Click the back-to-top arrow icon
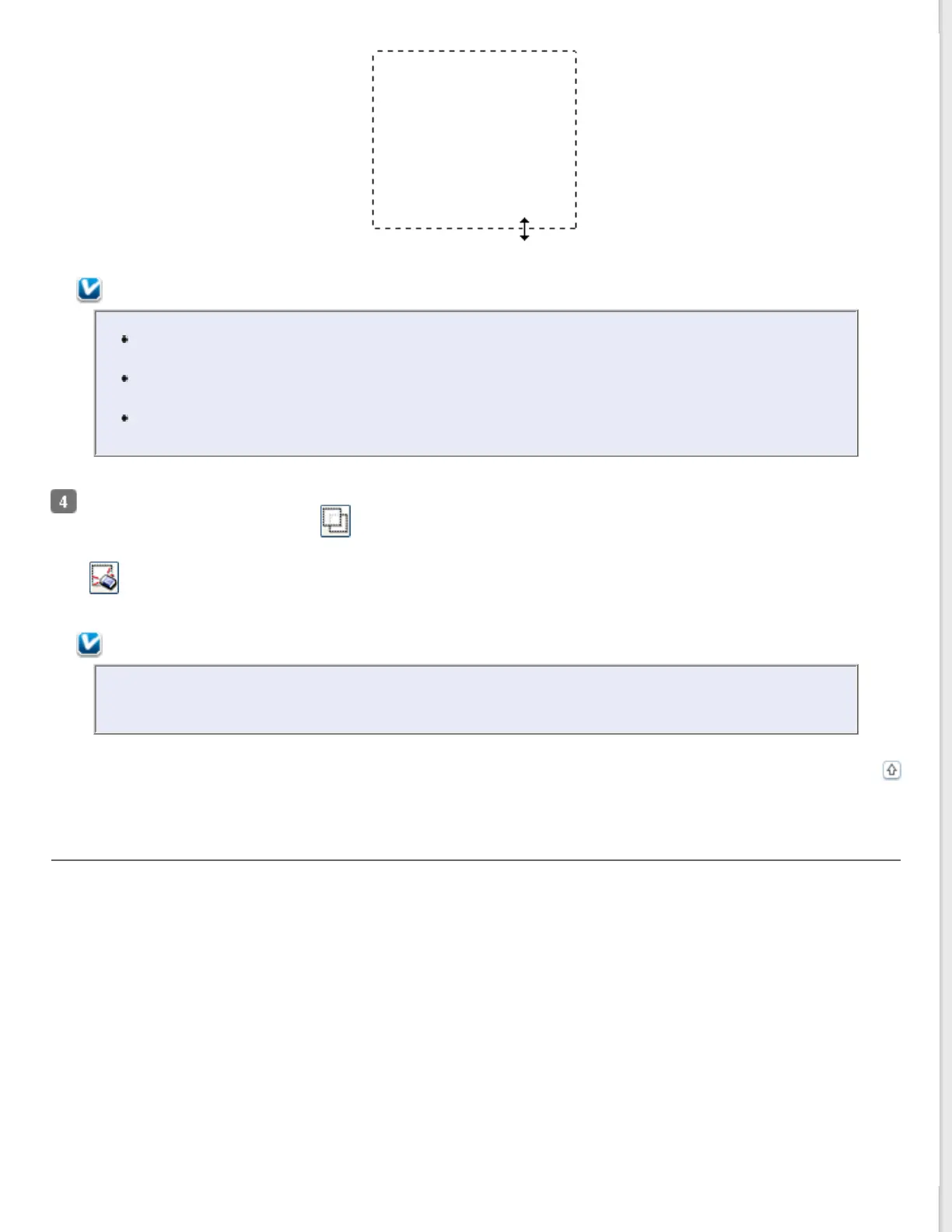Viewport: 952px width, 1232px height. pos(891,770)
